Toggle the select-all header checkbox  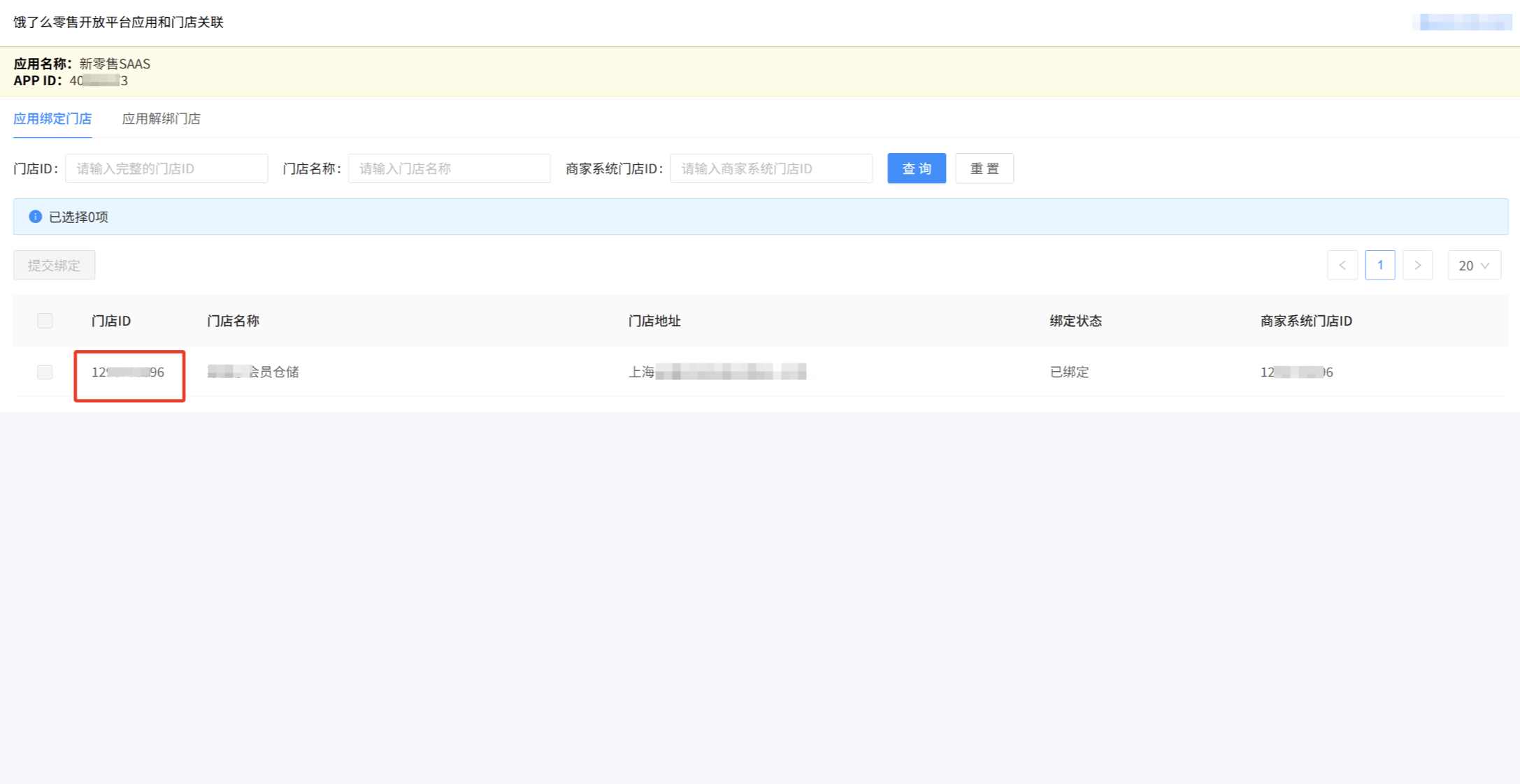click(45, 321)
